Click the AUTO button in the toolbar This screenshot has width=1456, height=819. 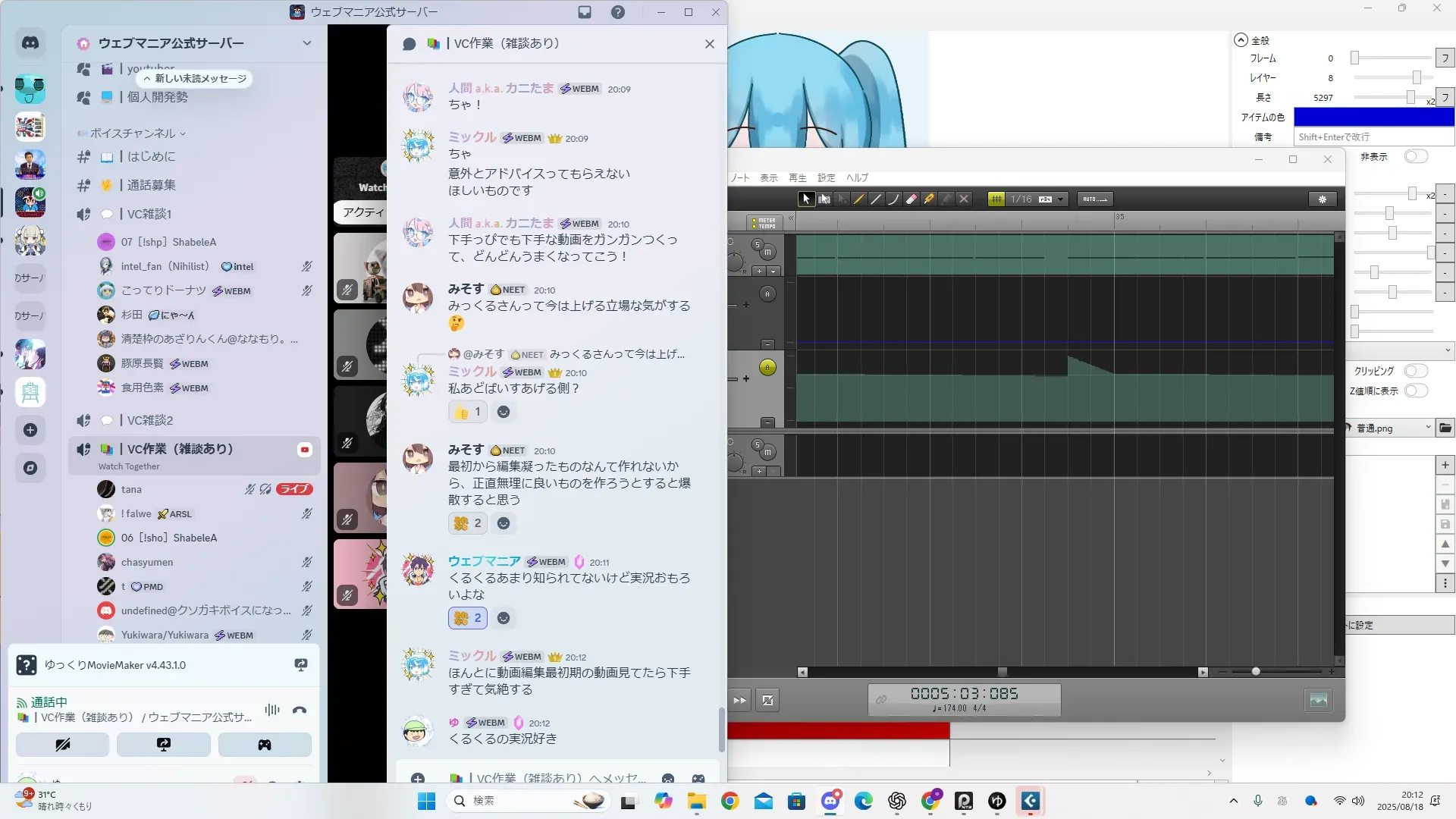tap(1094, 199)
